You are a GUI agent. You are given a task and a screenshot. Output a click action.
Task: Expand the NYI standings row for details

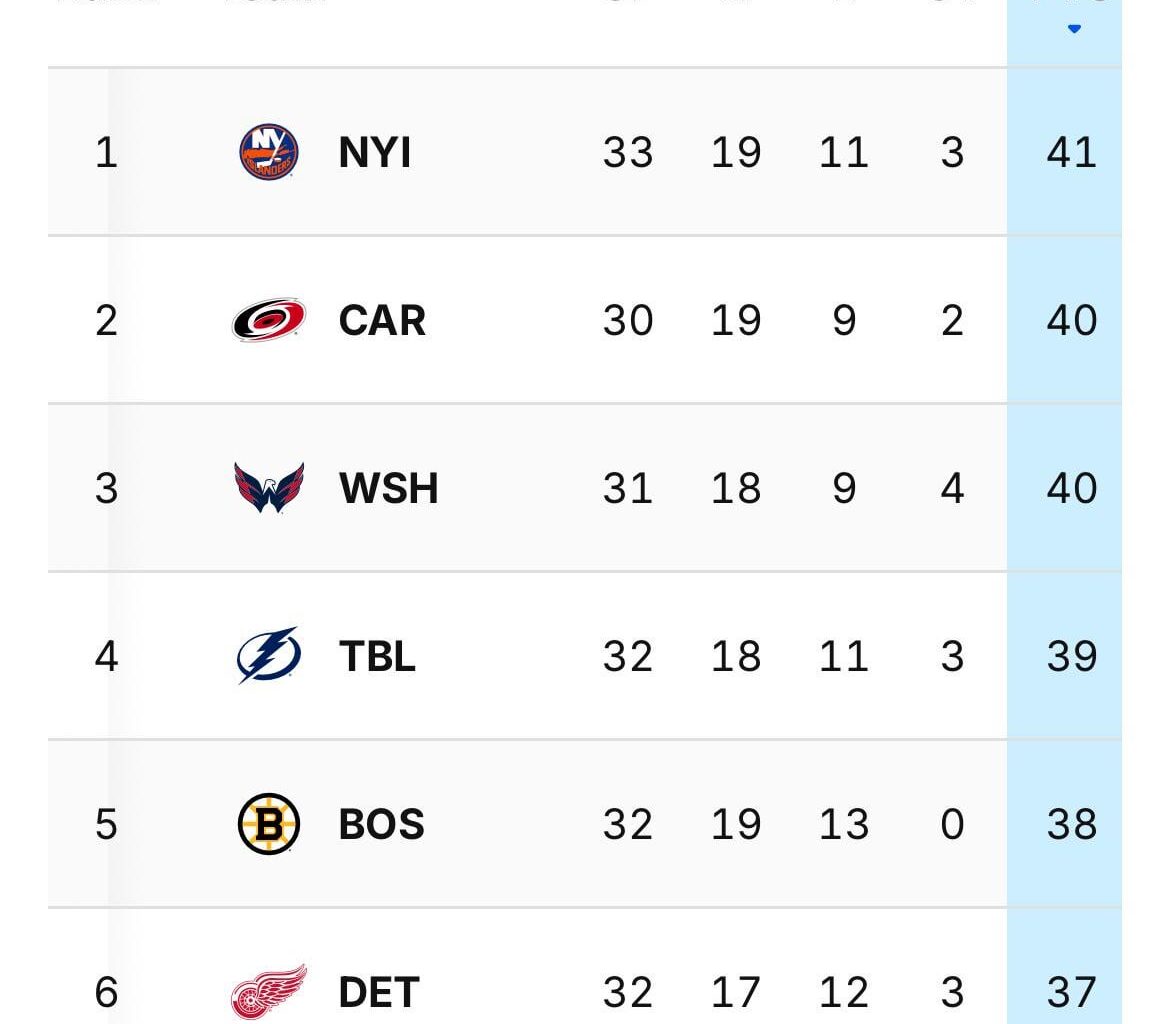(600, 151)
